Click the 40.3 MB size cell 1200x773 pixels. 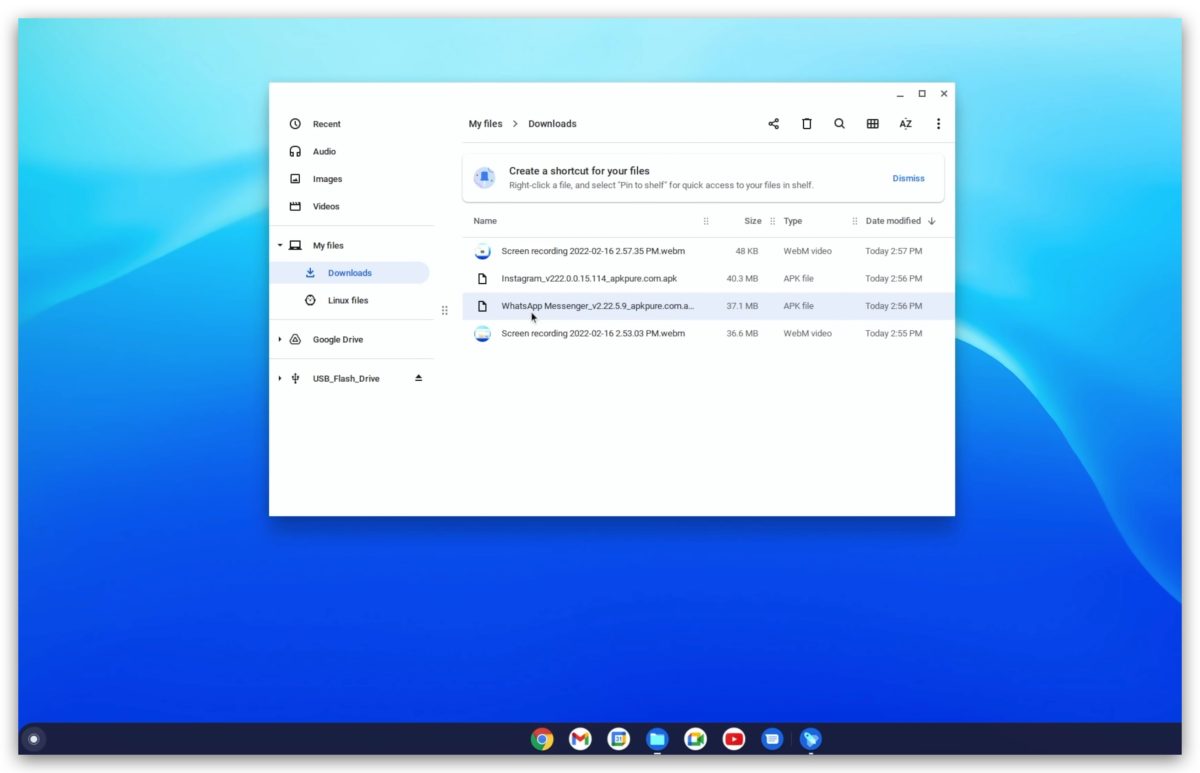742,279
